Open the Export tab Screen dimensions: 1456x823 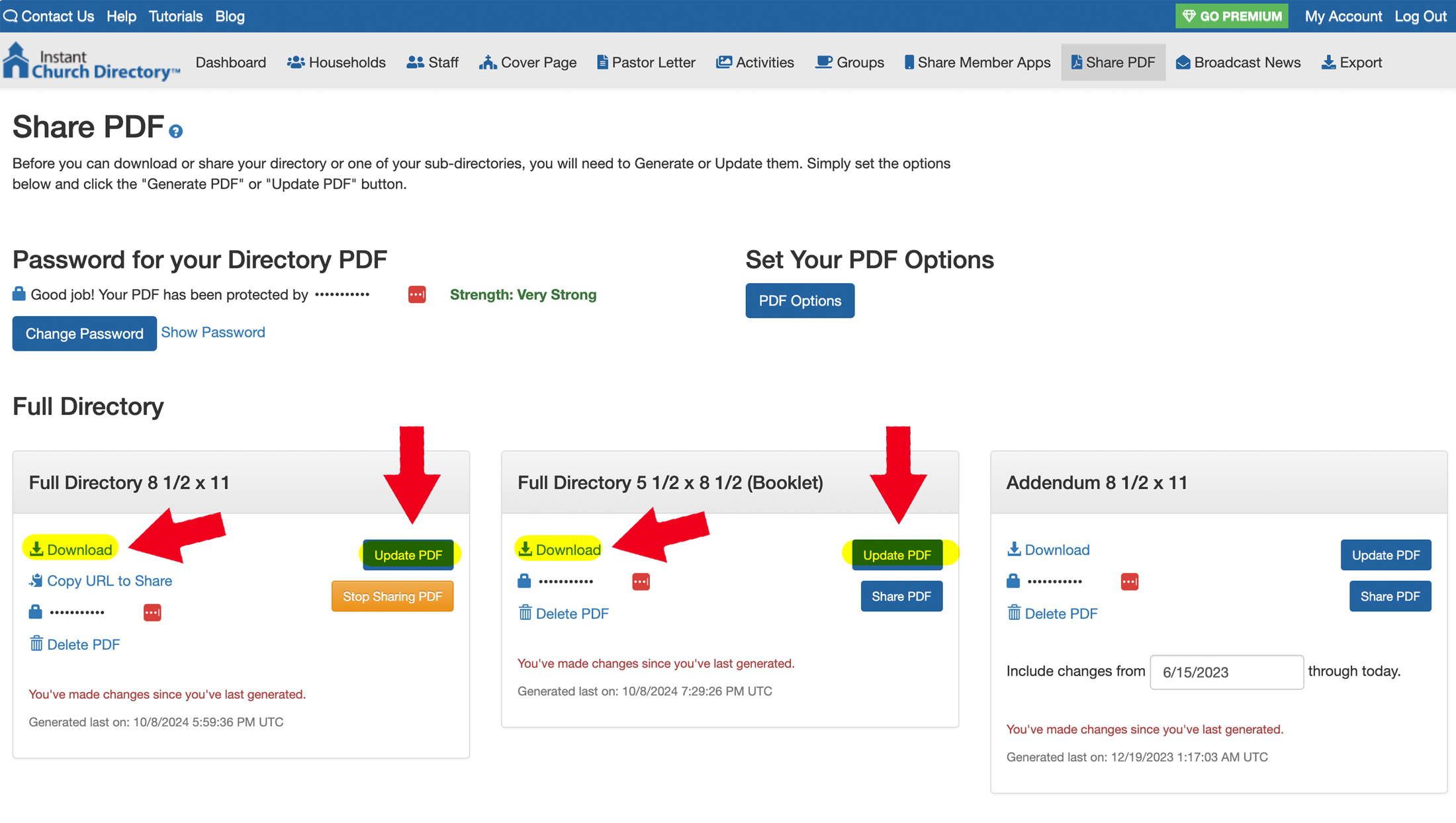[x=1352, y=62]
